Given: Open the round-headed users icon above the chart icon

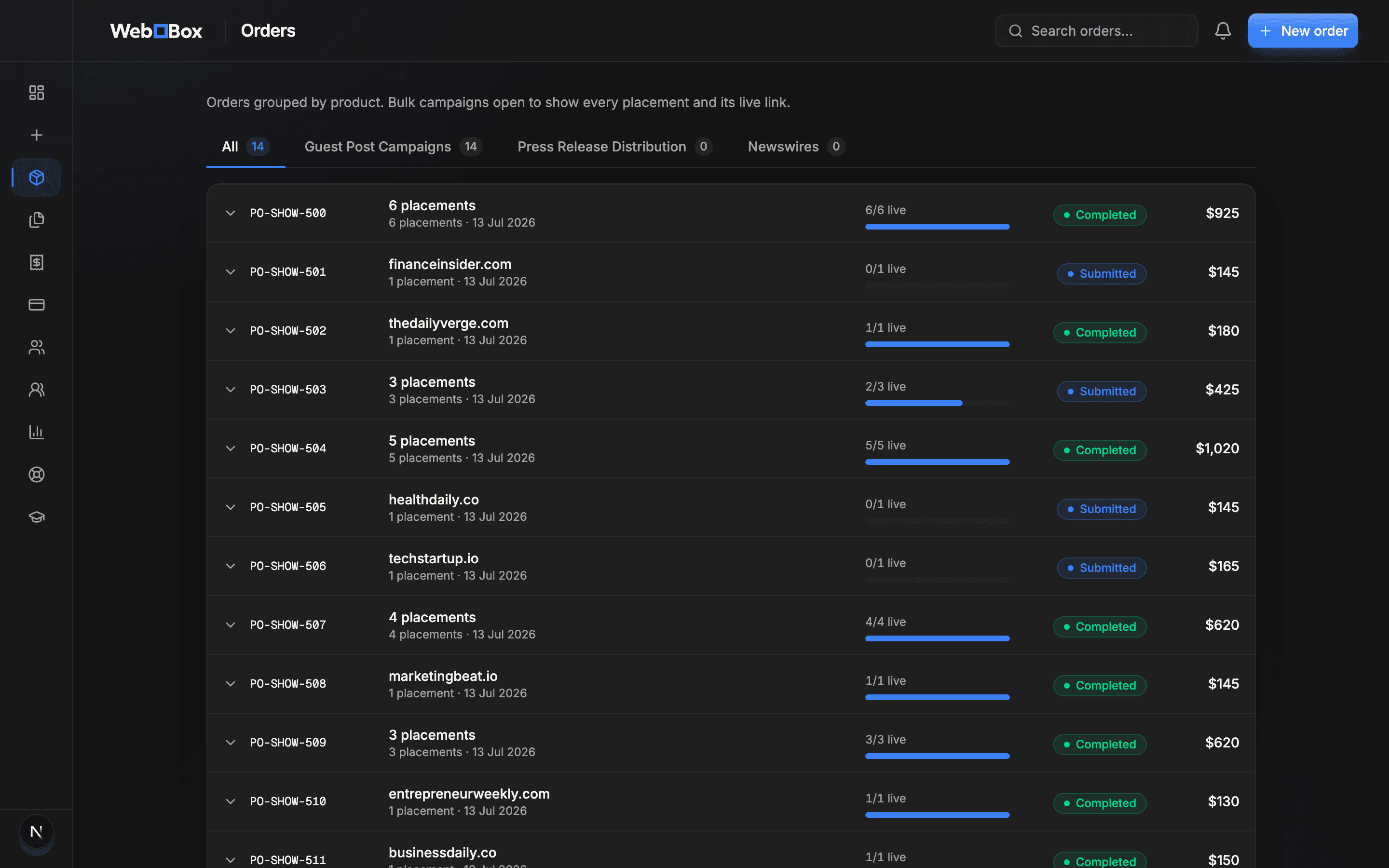Looking at the screenshot, I should [36, 390].
